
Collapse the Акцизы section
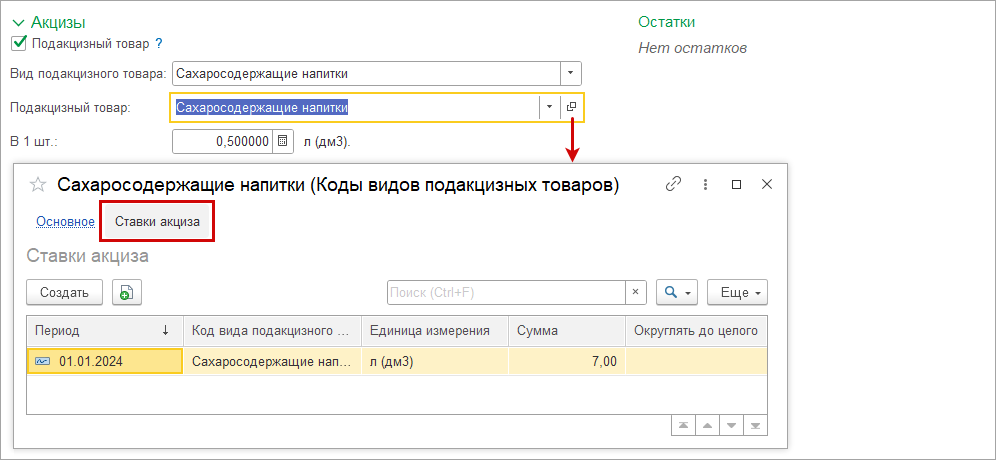tap(17, 21)
